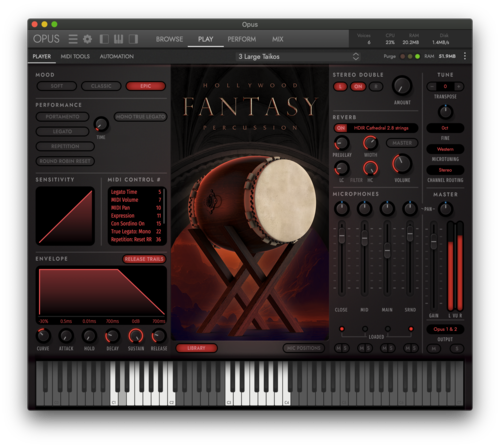This screenshot has height=447, width=500.
Task: Select the Classic mood
Action: point(101,86)
